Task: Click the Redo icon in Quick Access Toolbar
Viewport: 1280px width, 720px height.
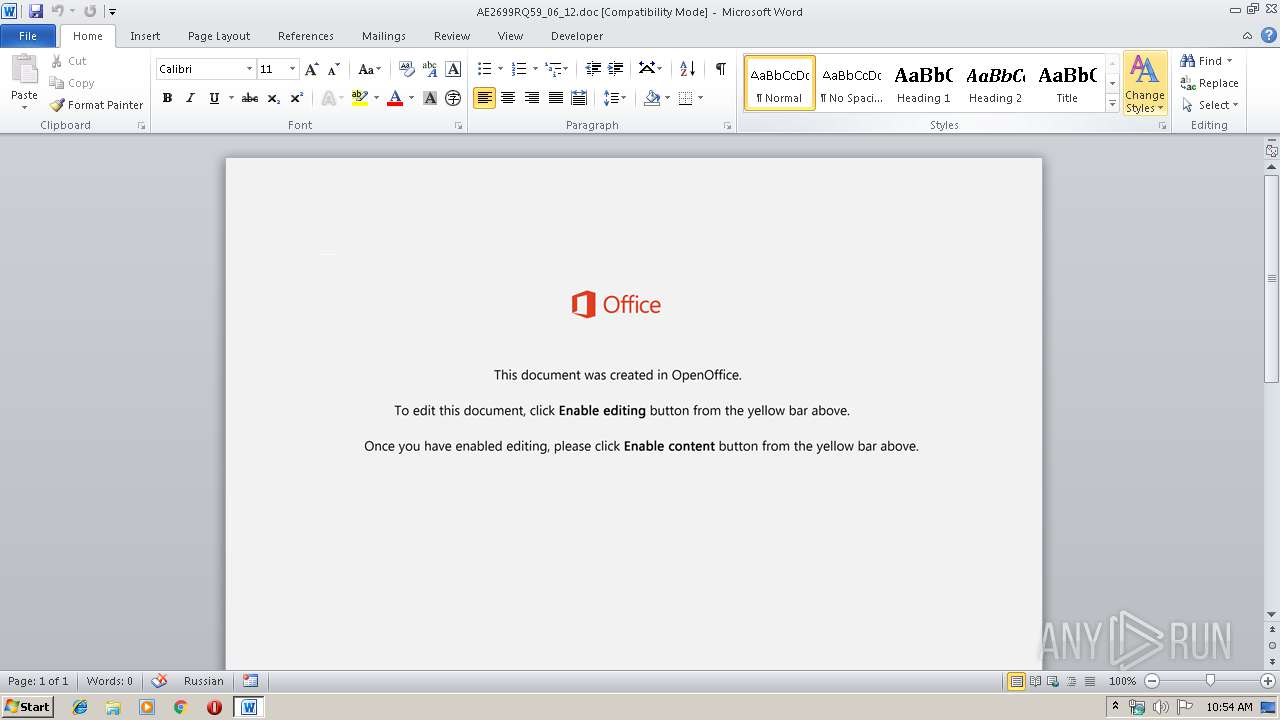Action: click(x=90, y=11)
